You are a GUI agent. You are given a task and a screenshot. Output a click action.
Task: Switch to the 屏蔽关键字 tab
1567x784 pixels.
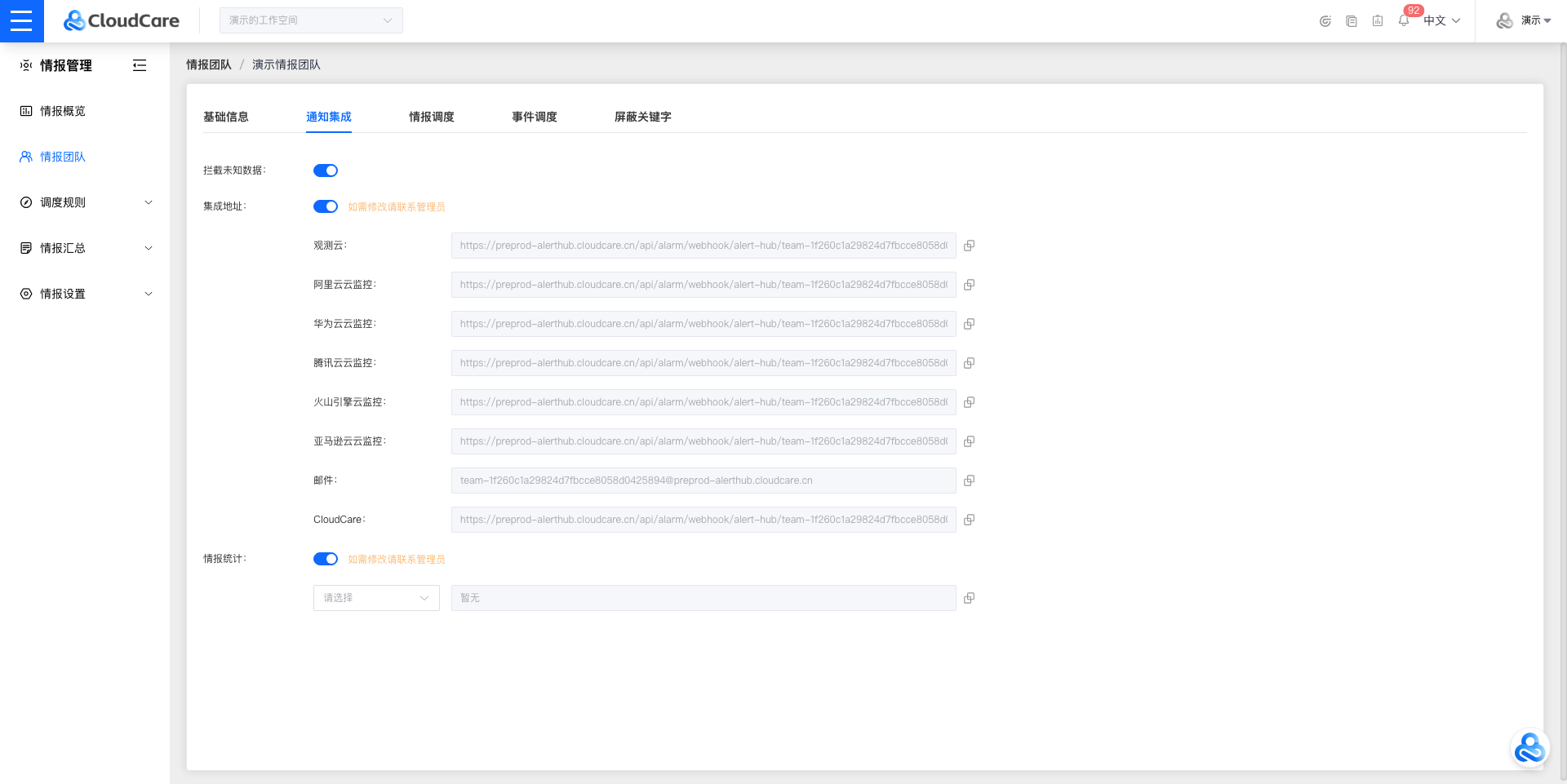pyautogui.click(x=642, y=117)
